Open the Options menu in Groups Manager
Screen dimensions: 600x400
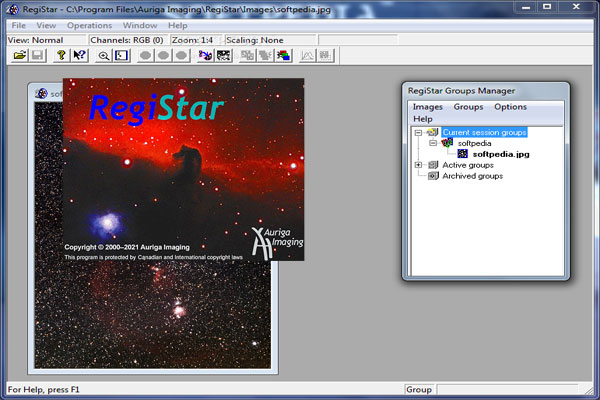tap(510, 107)
